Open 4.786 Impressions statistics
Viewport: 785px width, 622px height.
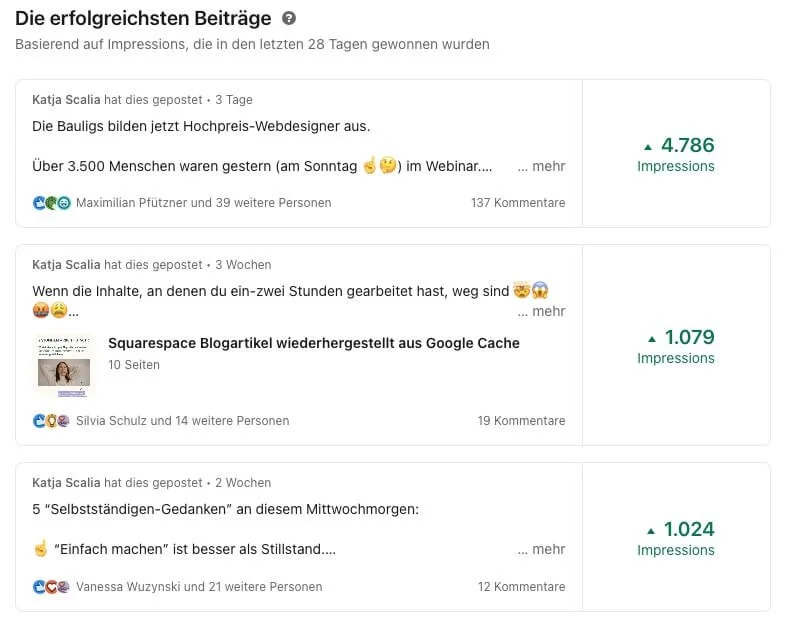[676, 154]
